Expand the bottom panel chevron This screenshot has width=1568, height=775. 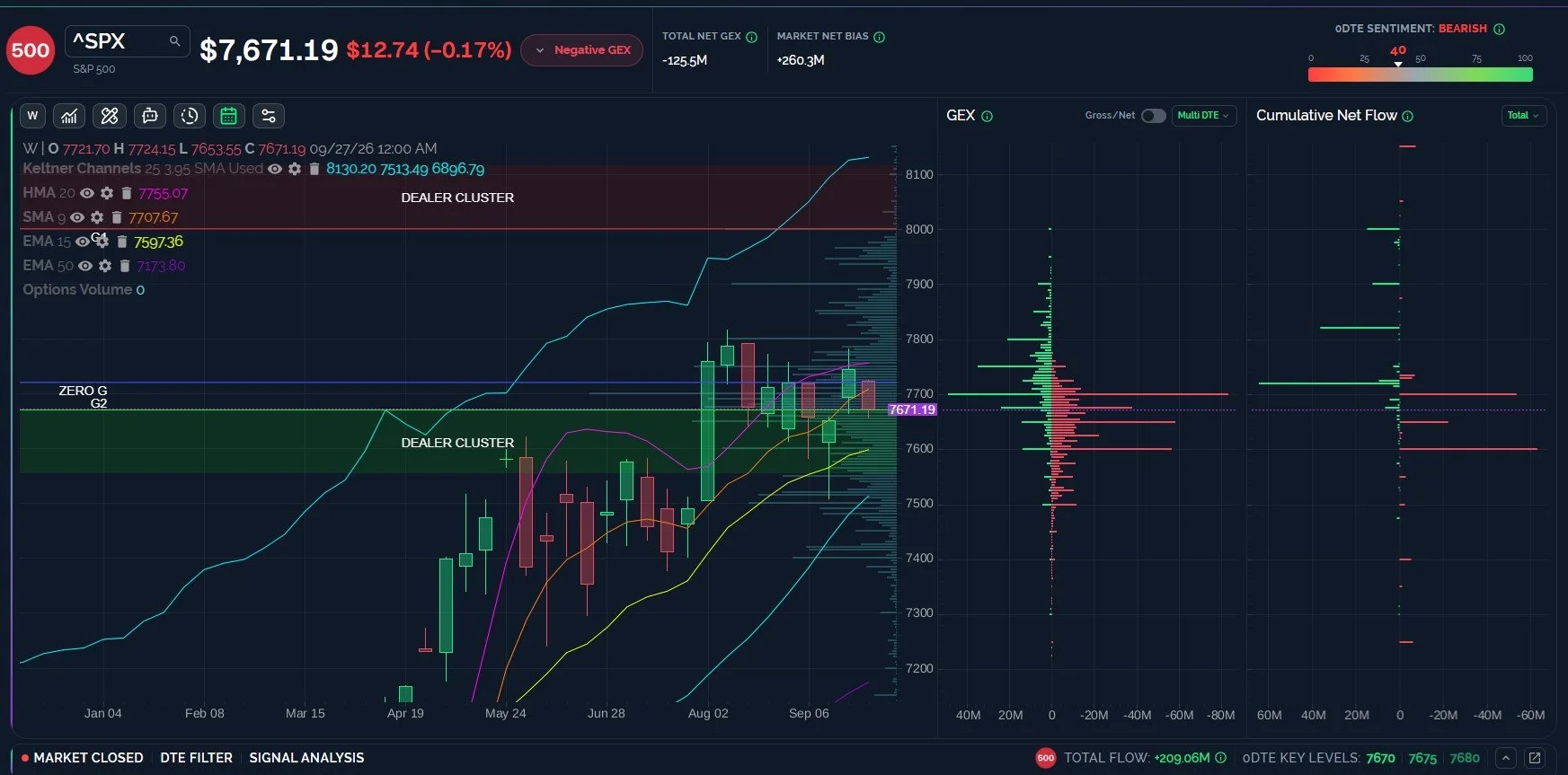click(1506, 758)
